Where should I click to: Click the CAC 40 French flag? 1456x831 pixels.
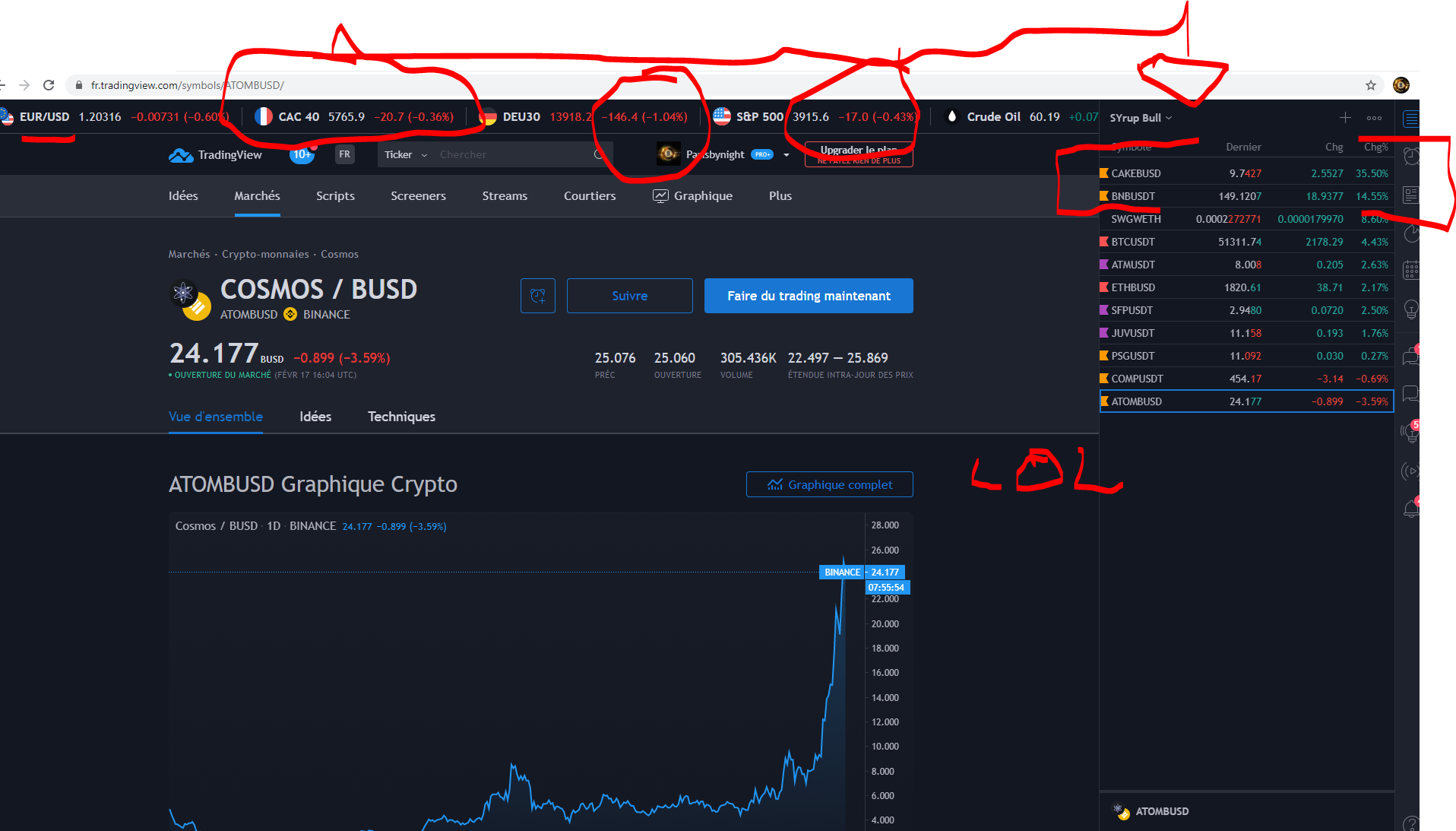click(263, 116)
